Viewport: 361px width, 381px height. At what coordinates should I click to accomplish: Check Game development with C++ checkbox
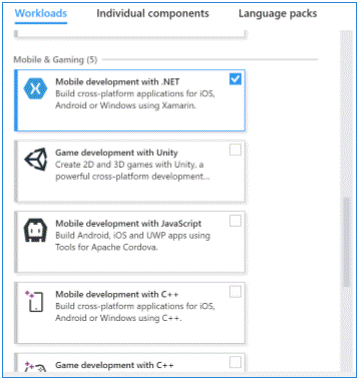pos(235,362)
